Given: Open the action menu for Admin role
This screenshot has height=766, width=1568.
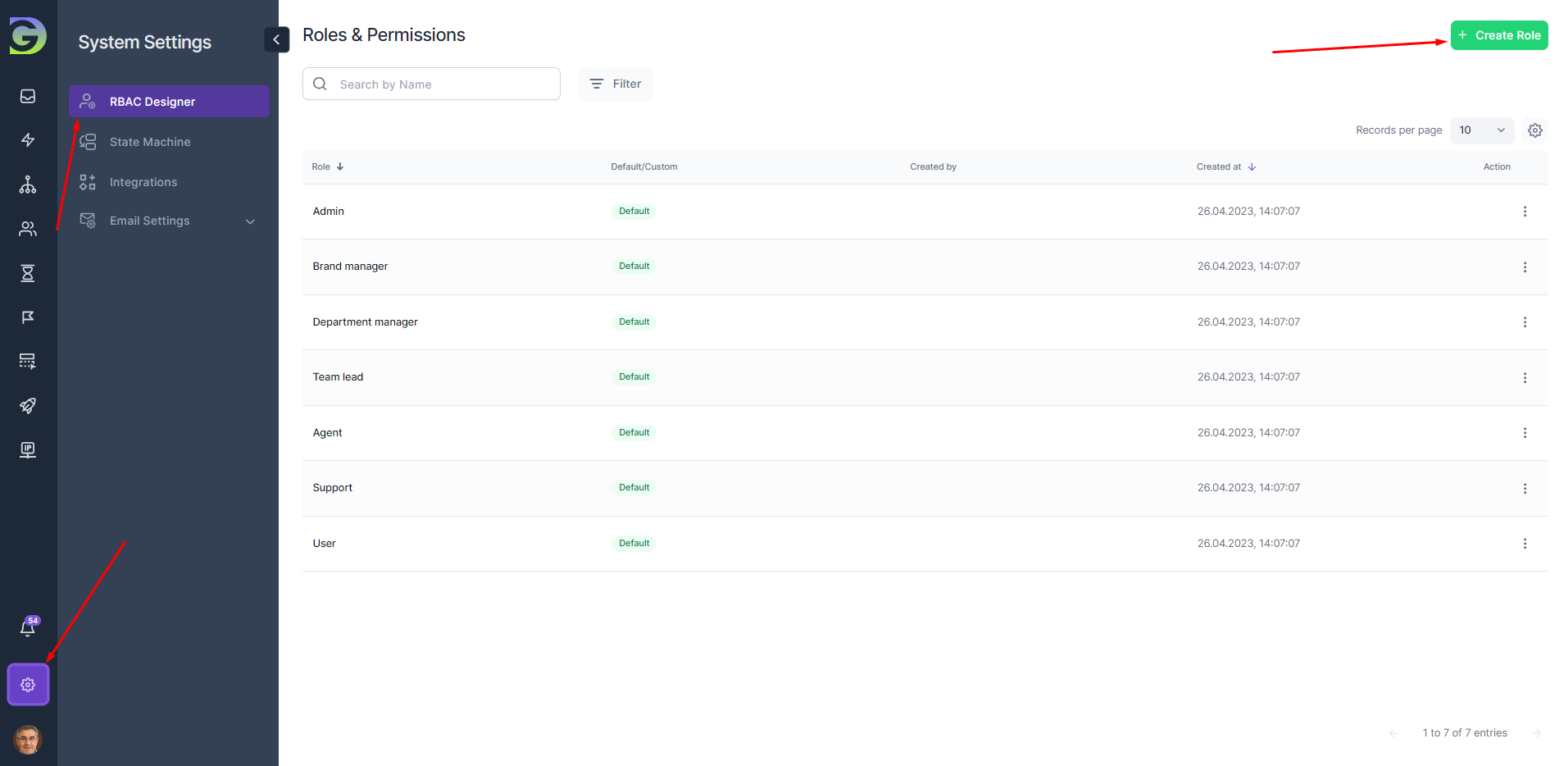Looking at the screenshot, I should (x=1525, y=212).
